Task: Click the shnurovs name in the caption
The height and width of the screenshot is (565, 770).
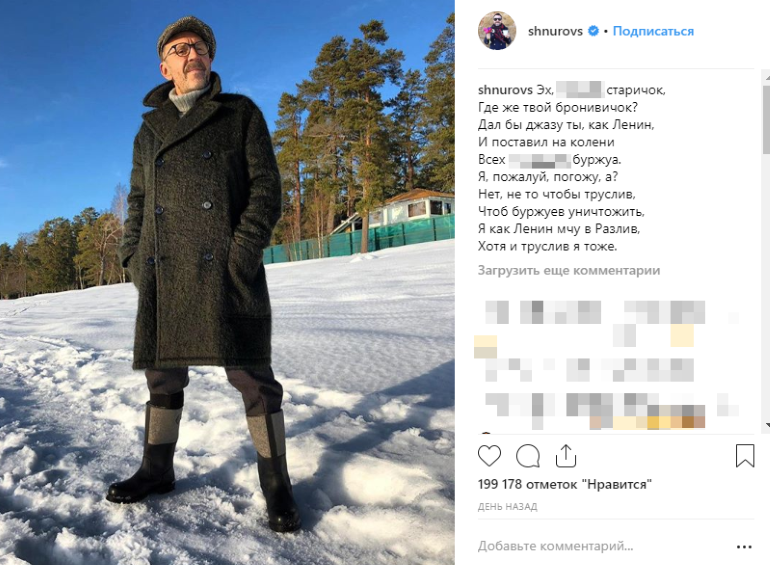Action: pyautogui.click(x=505, y=90)
